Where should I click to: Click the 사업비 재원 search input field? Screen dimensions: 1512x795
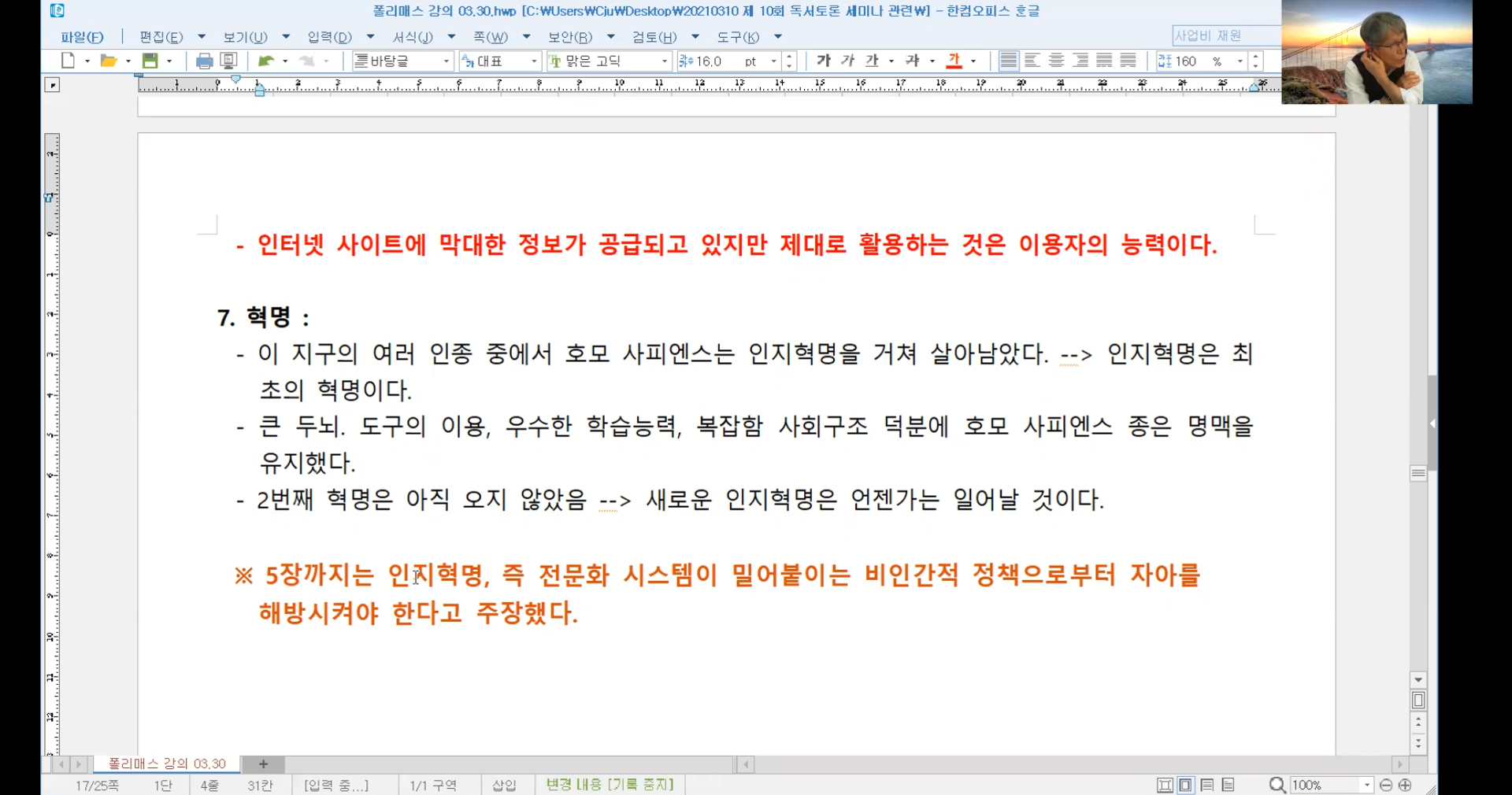coord(1224,35)
